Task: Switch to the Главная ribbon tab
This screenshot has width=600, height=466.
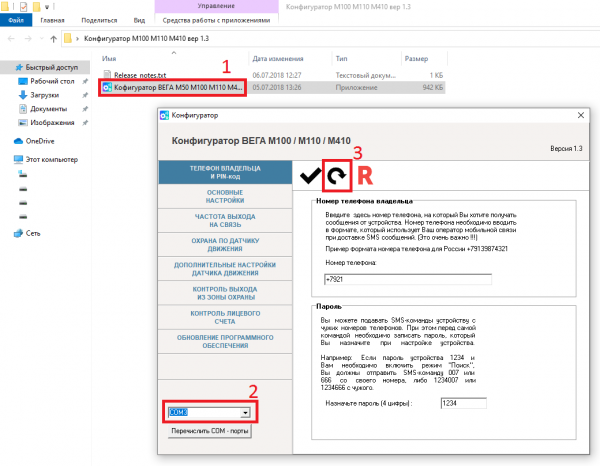Action: pyautogui.click(x=52, y=20)
